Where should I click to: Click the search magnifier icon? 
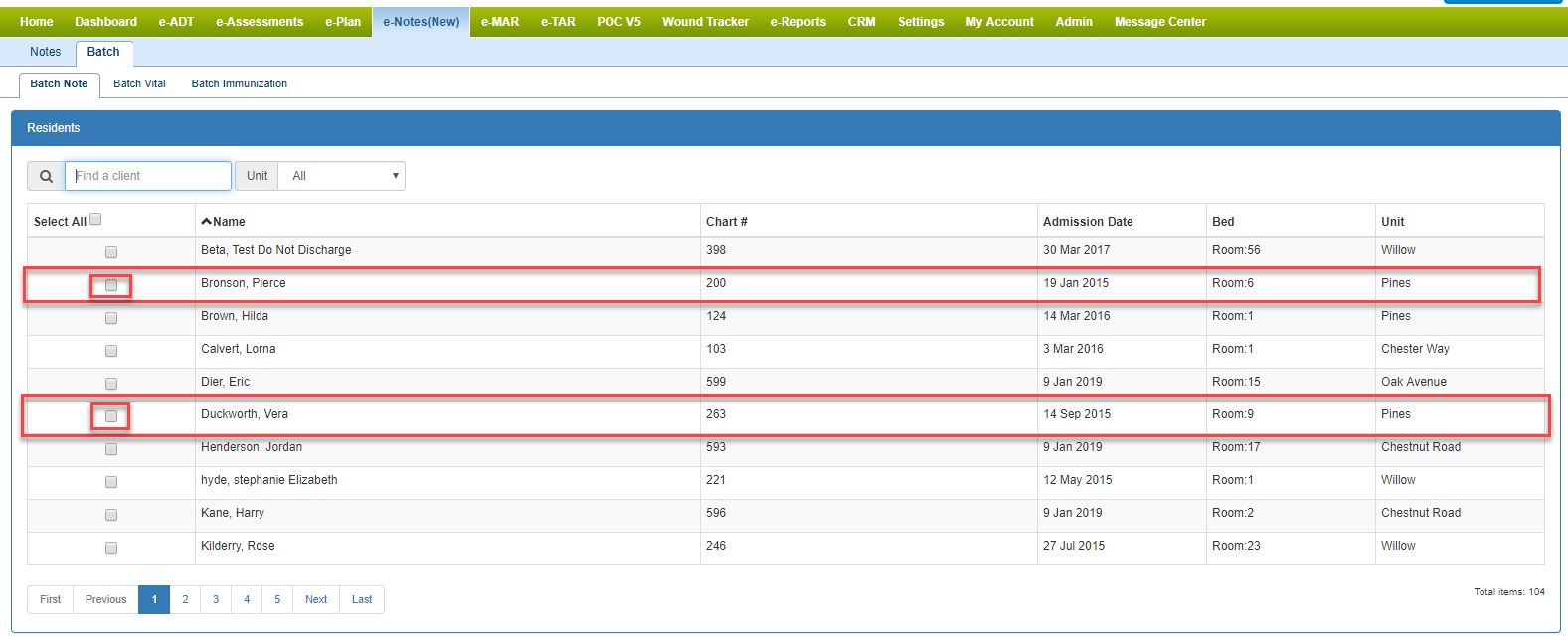(46, 176)
